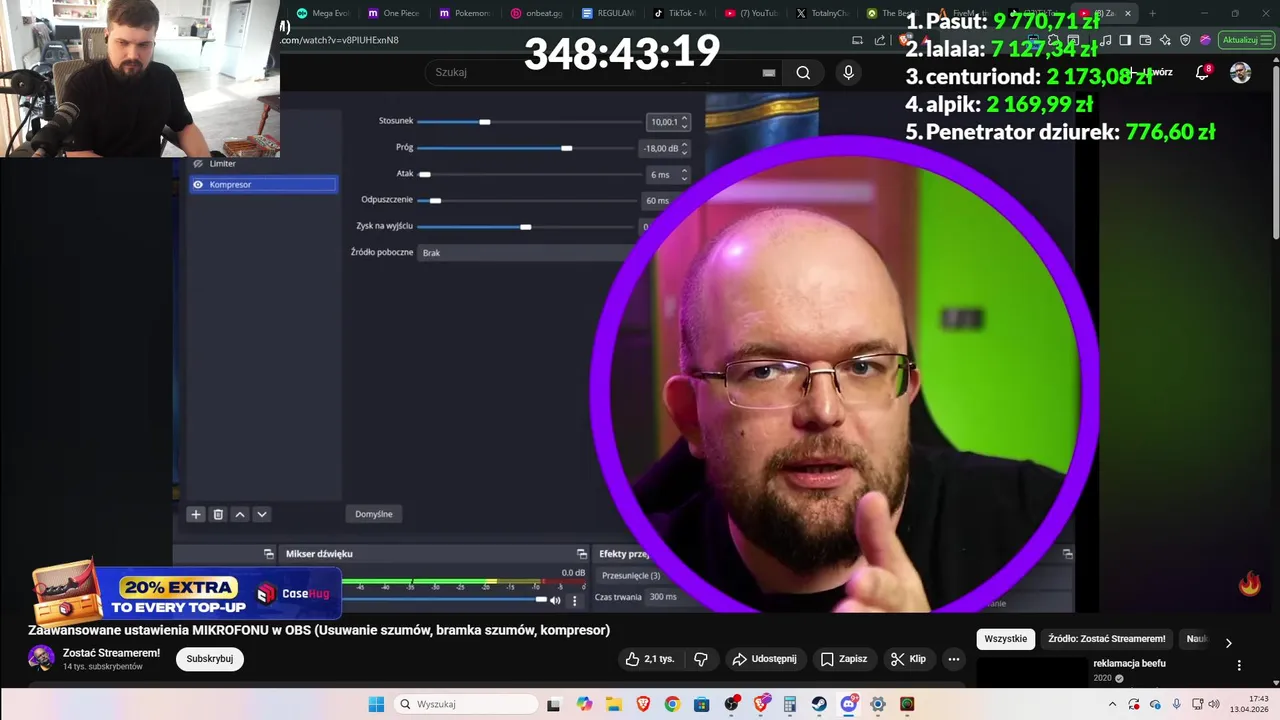The height and width of the screenshot is (720, 1280).
Task: Click the Odpuszczenie release slider
Action: tap(527, 200)
